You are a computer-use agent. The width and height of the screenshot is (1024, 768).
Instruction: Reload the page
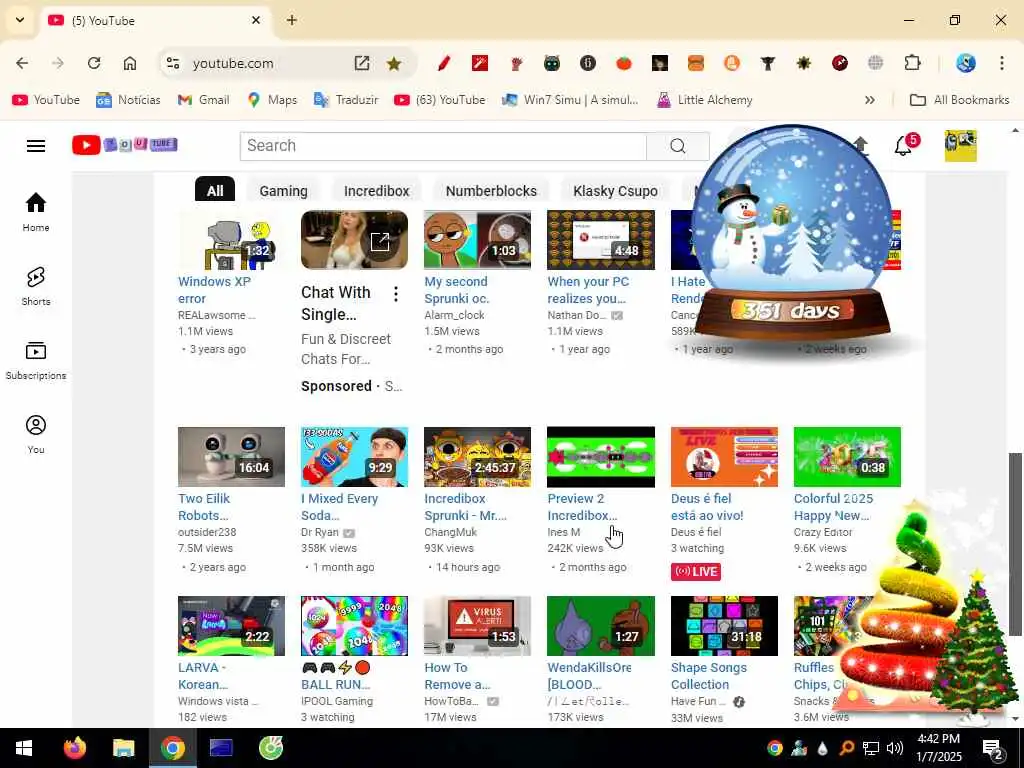(94, 63)
